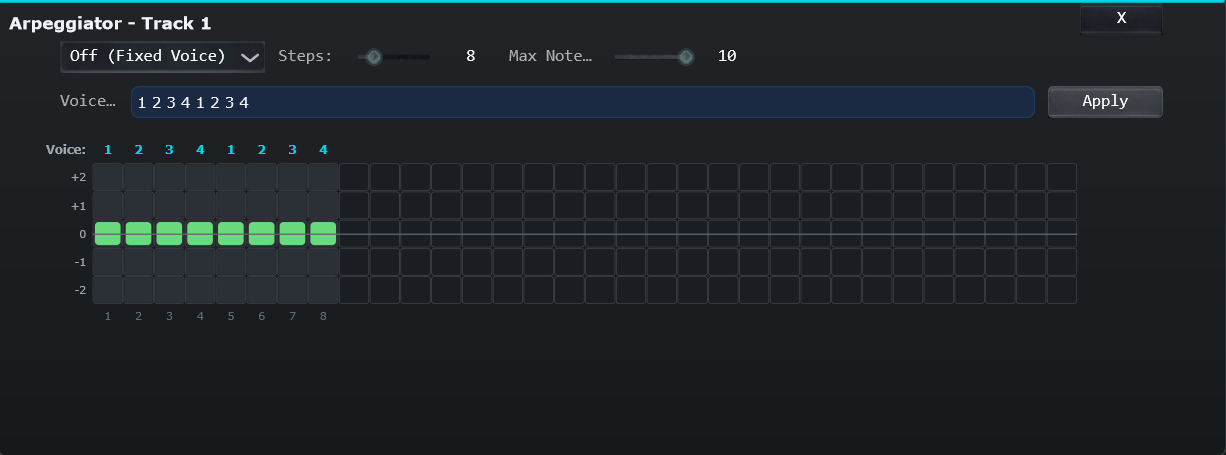Click cyan voice 4 above step 8
Image resolution: width=1226 pixels, height=455 pixels.
click(323, 150)
